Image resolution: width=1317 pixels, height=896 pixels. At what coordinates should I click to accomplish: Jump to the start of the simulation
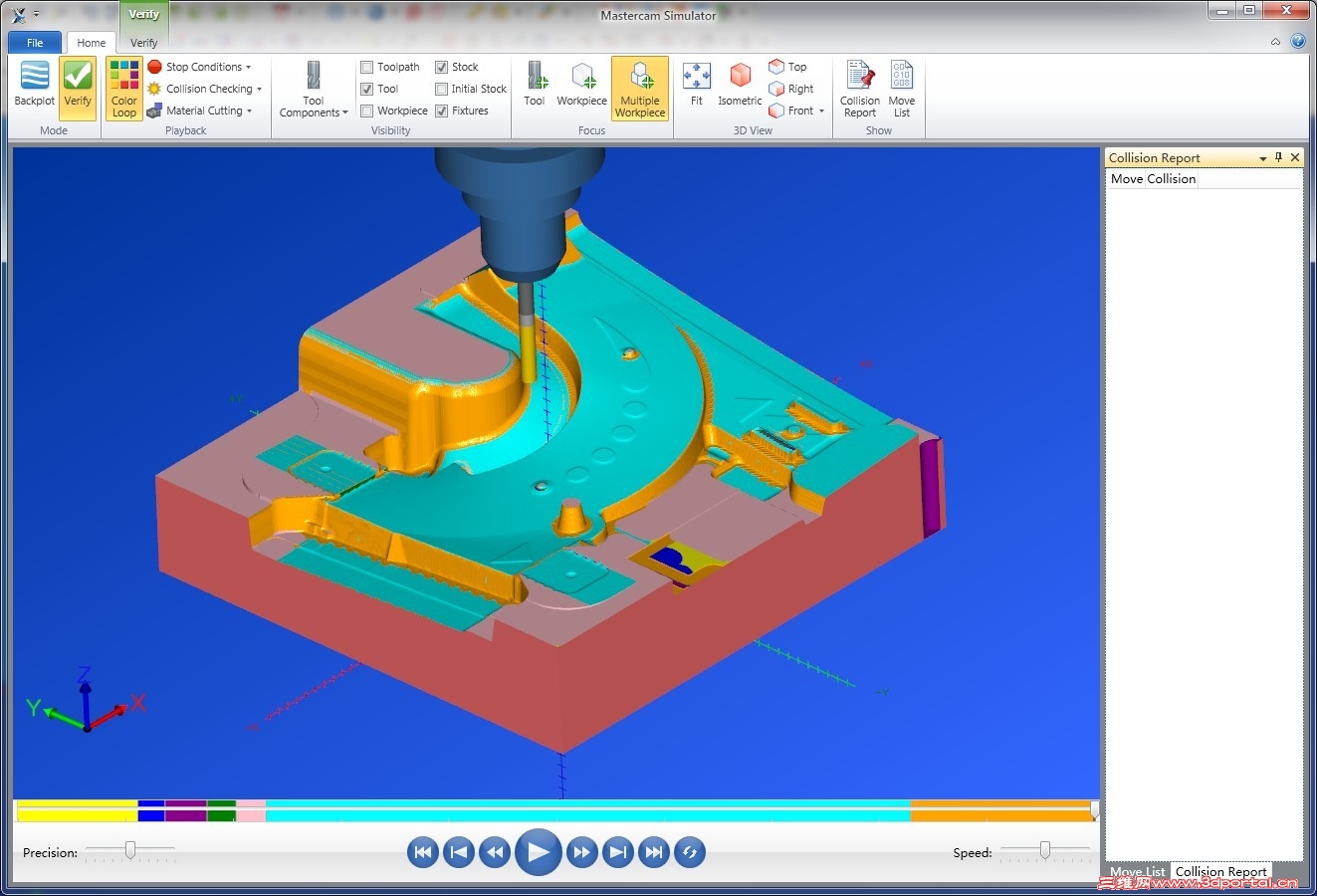tap(423, 852)
